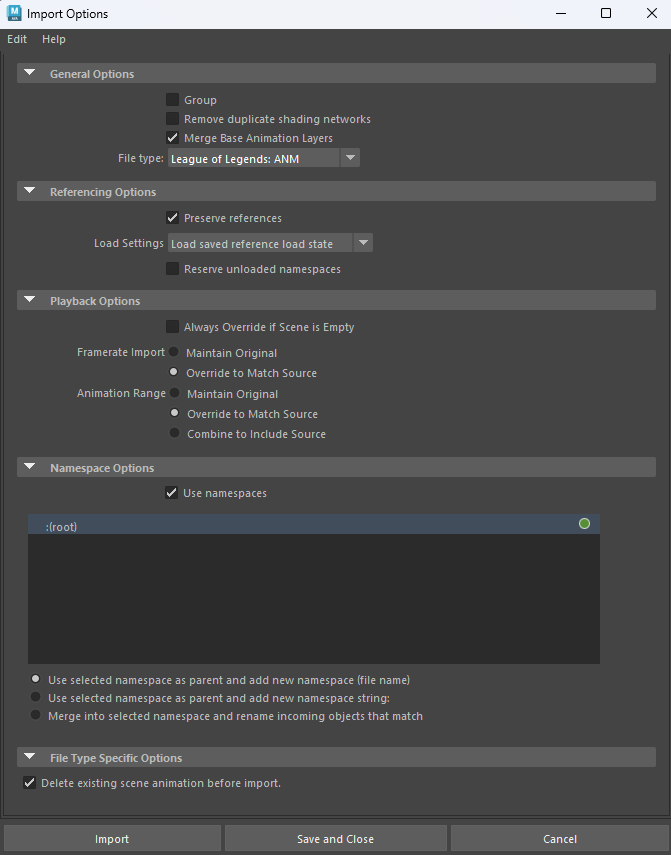Collapse the General Options section

point(30,73)
